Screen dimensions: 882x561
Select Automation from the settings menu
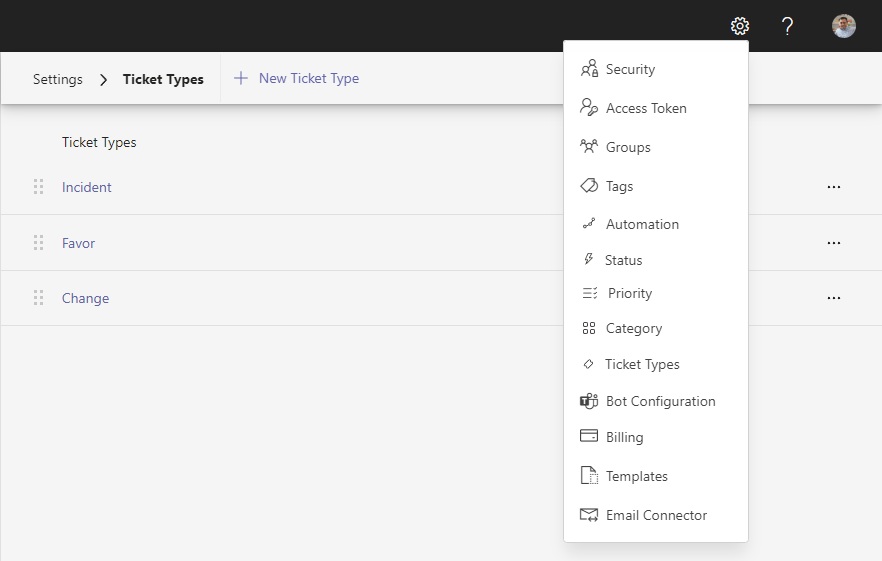[642, 224]
